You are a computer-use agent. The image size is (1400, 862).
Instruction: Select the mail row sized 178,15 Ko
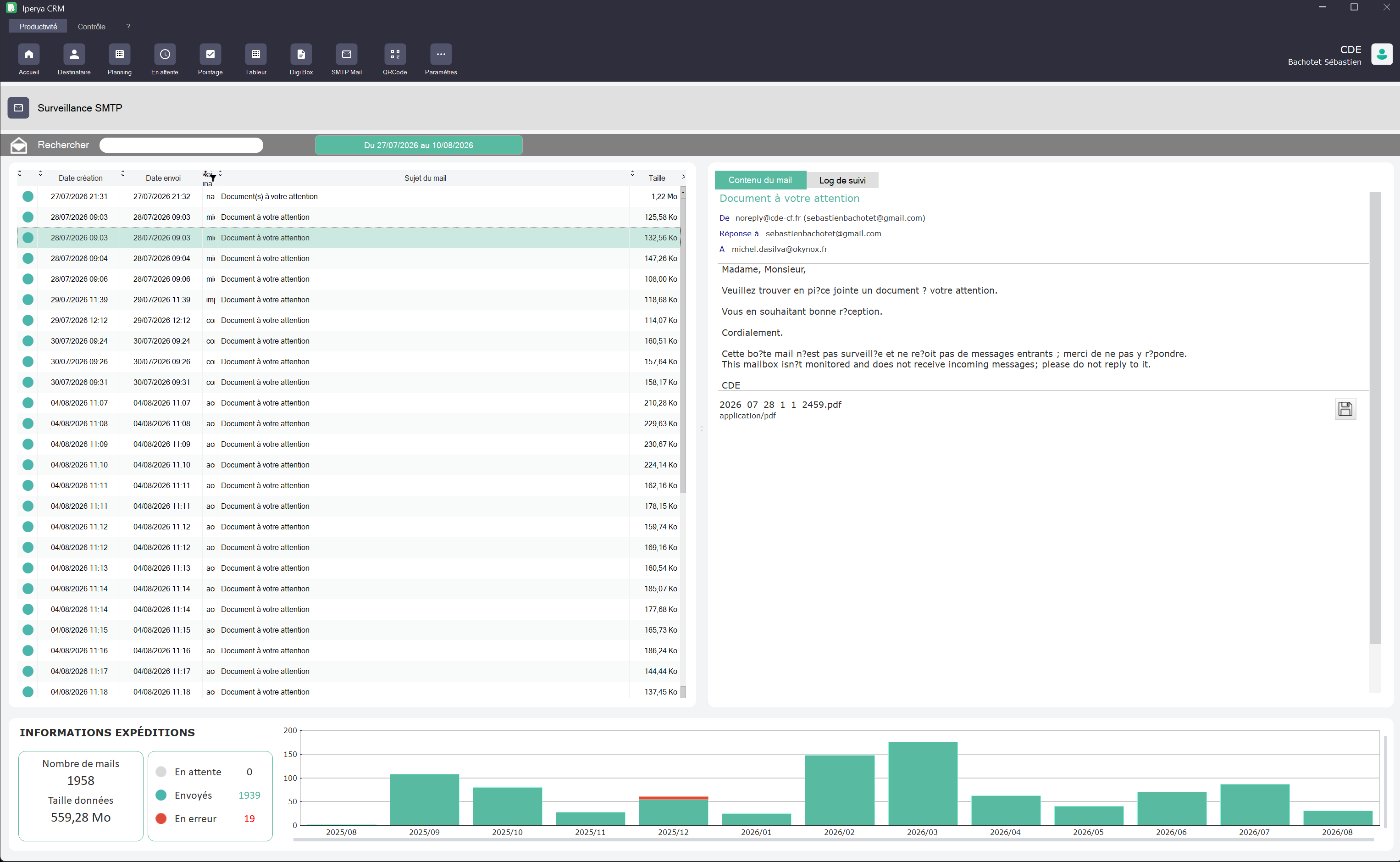coord(349,506)
